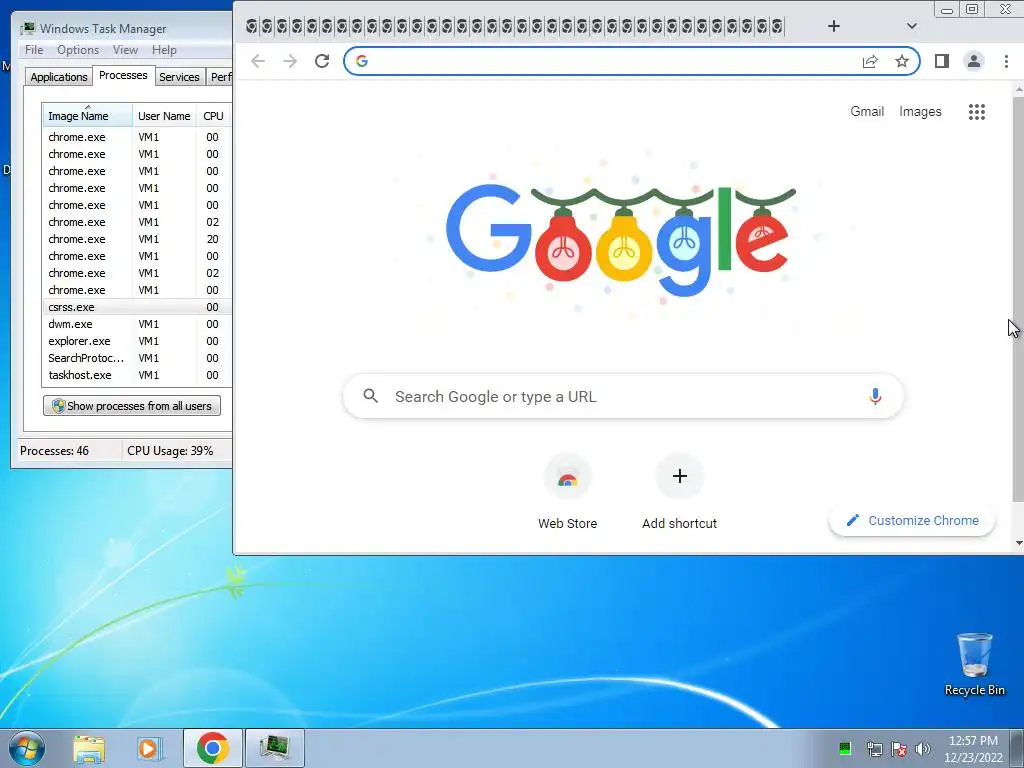1024x768 pixels.
Task: Select the explorer.exe process row
Action: (137, 341)
